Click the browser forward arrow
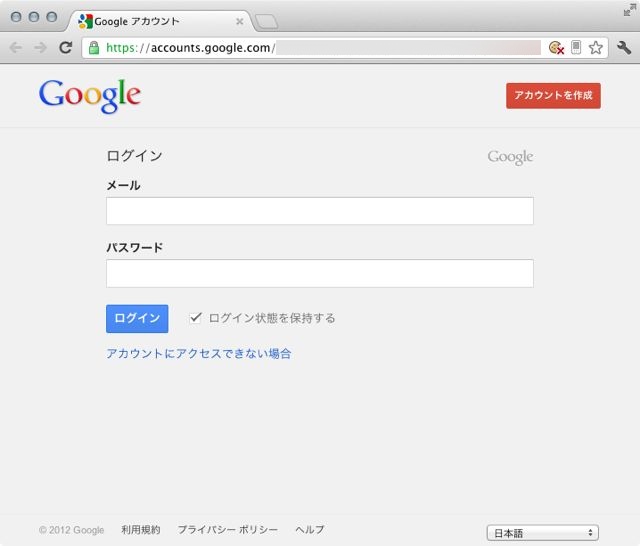 tap(40, 48)
